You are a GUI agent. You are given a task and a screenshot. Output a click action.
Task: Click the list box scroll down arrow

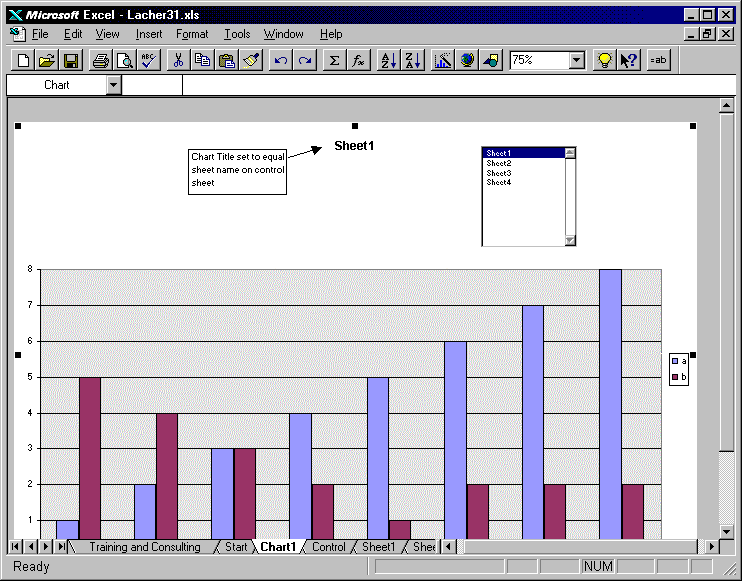[570, 240]
